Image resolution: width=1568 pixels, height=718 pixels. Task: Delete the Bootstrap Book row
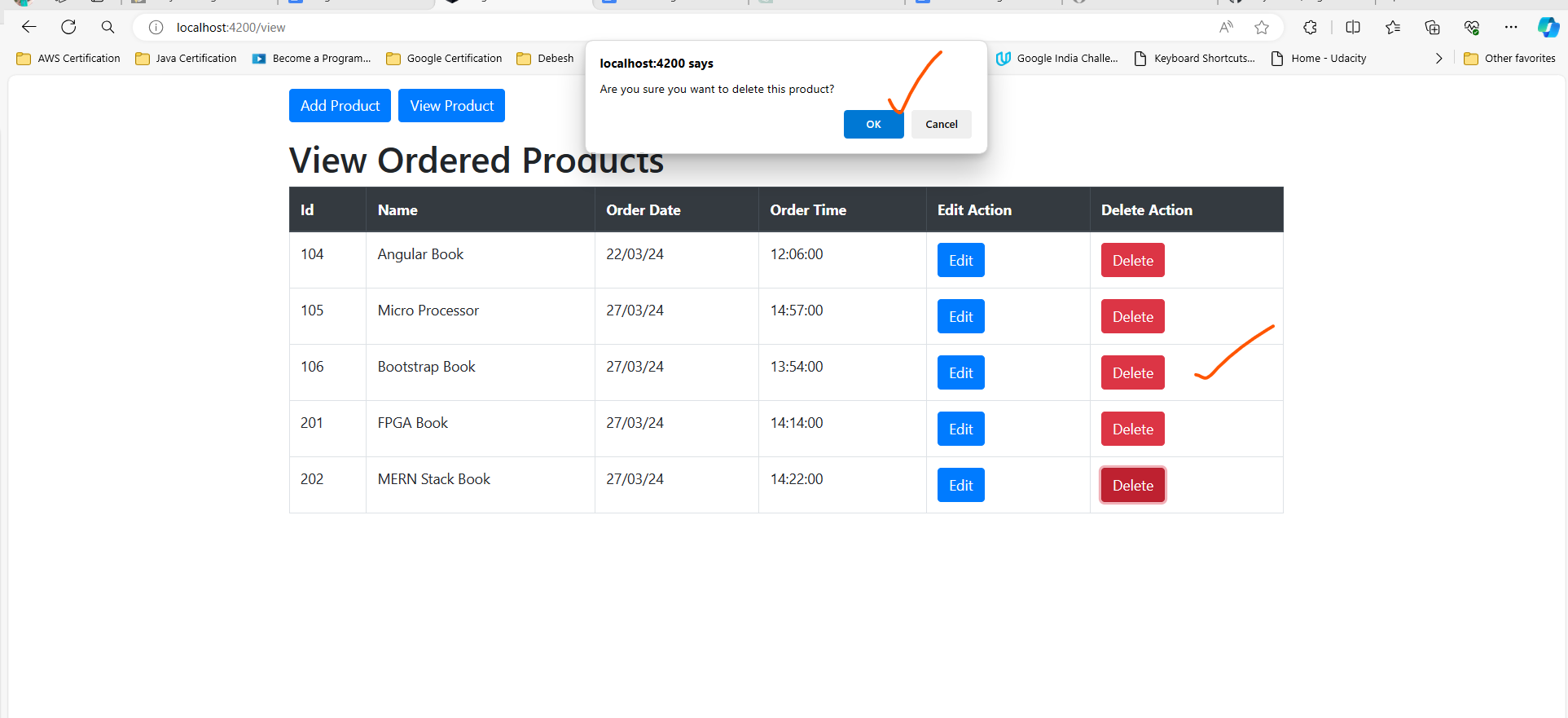click(x=1132, y=372)
